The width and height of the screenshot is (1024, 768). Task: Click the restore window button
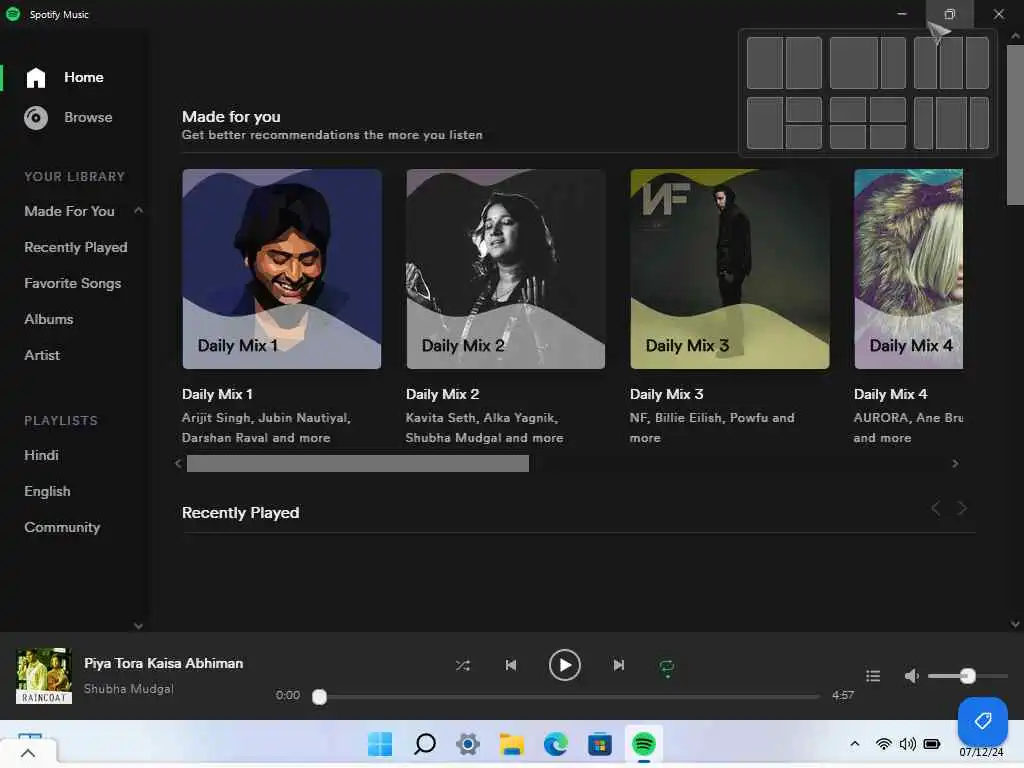pos(950,14)
